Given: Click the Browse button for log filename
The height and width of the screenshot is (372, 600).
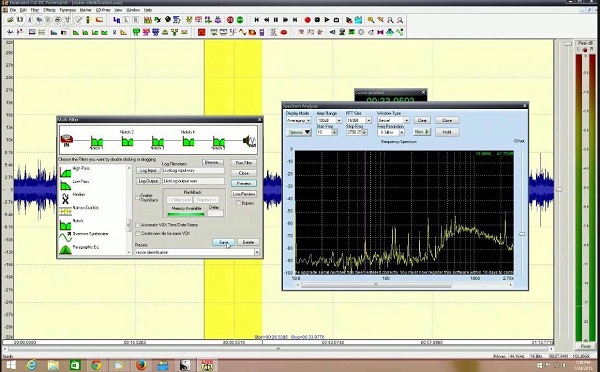Looking at the screenshot, I should (x=212, y=163).
